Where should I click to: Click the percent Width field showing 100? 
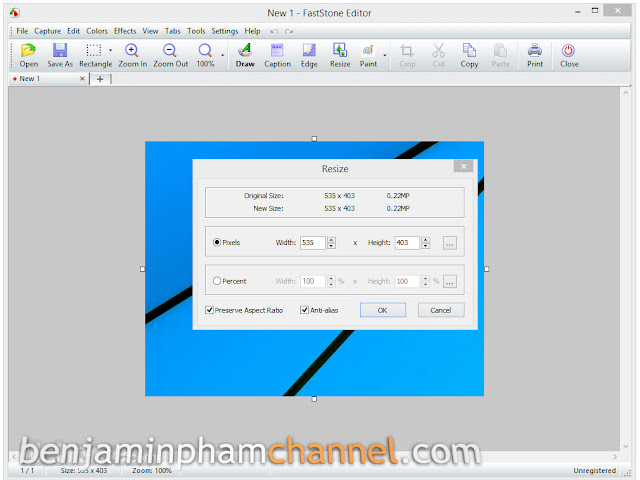point(313,281)
